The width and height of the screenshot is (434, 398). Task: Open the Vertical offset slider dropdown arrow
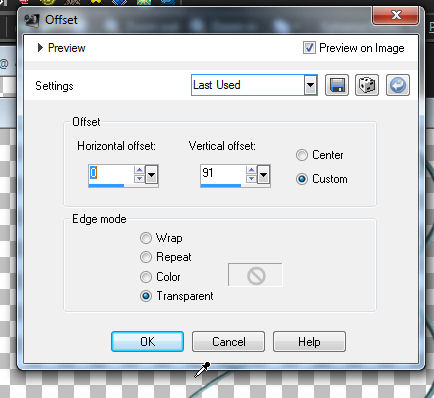[263, 174]
